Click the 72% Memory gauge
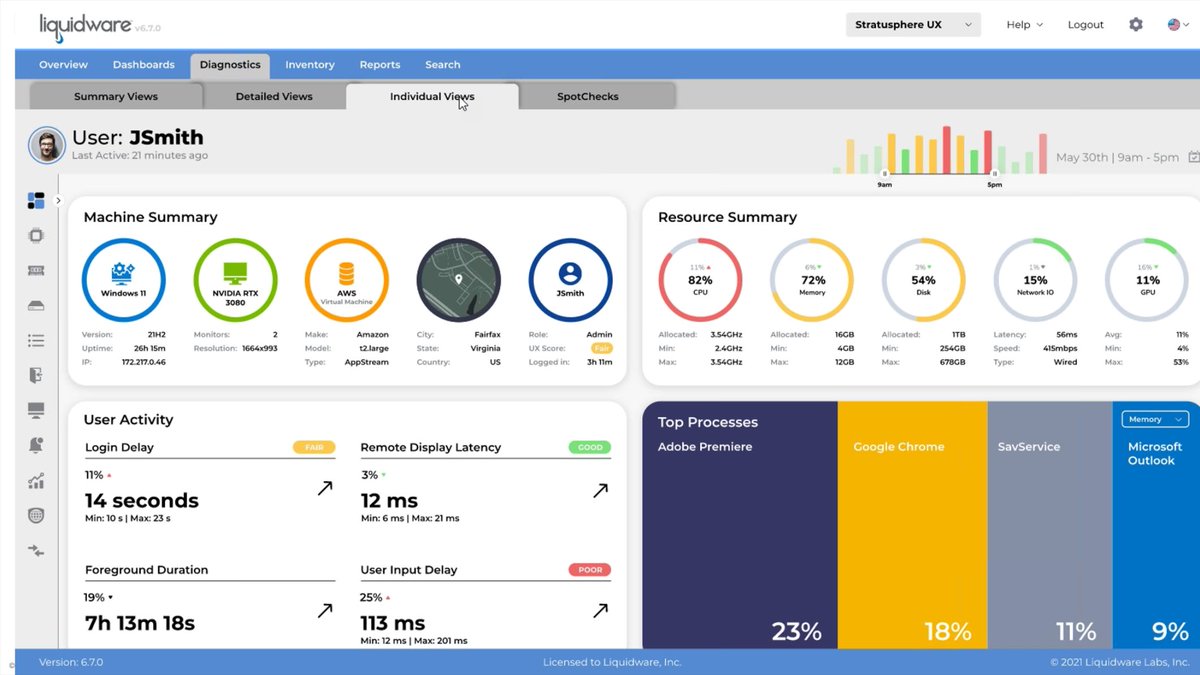This screenshot has height=675, width=1200. click(812, 280)
